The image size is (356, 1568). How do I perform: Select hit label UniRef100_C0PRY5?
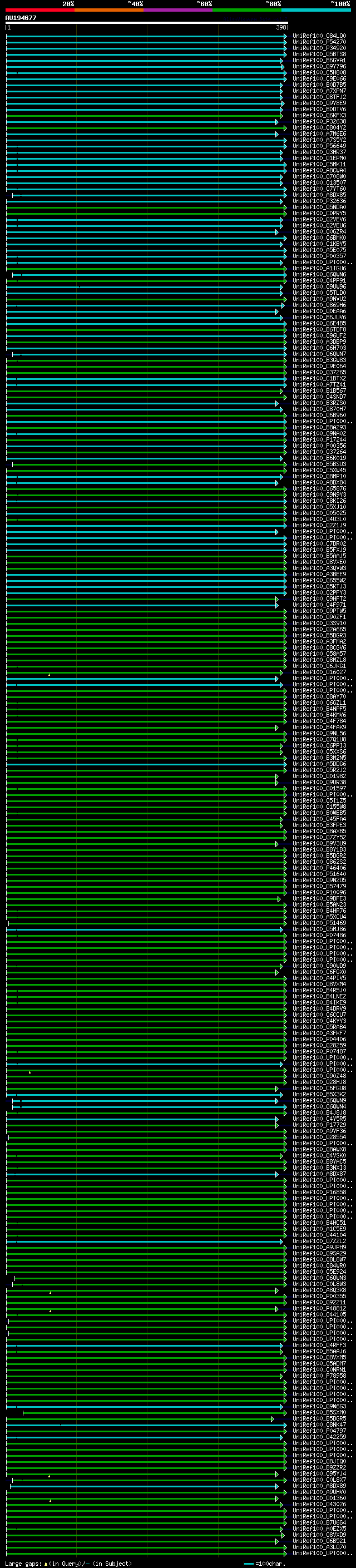(319, 213)
